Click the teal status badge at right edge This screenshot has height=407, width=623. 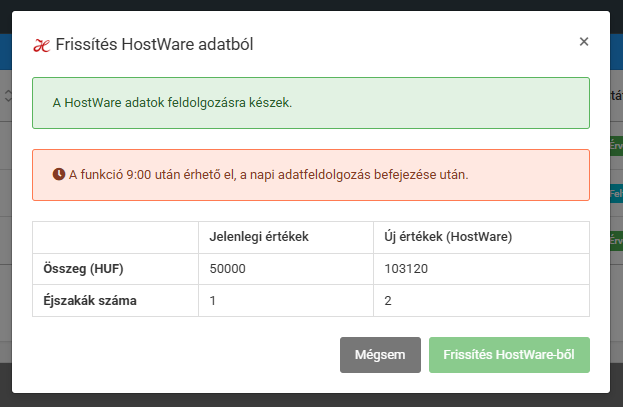click(615, 193)
